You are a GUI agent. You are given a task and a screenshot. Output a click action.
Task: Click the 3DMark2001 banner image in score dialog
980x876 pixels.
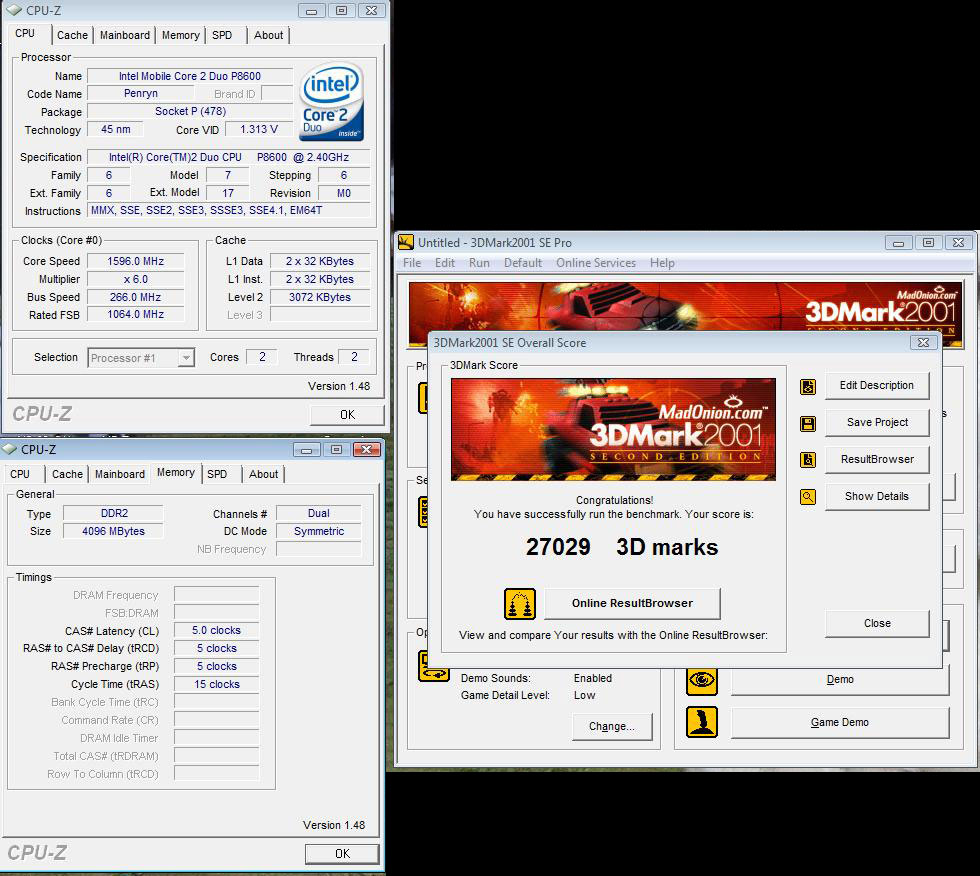[x=612, y=429]
